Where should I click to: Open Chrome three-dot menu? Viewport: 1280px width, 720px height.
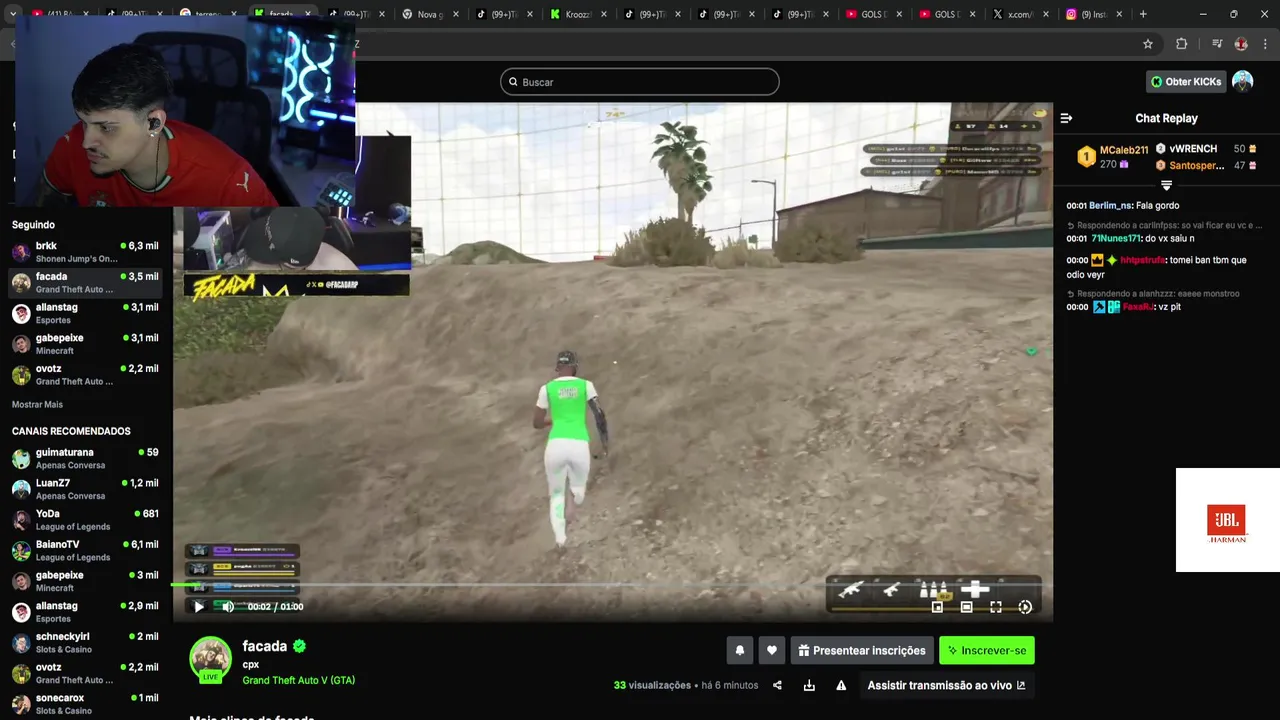coord(1266,44)
